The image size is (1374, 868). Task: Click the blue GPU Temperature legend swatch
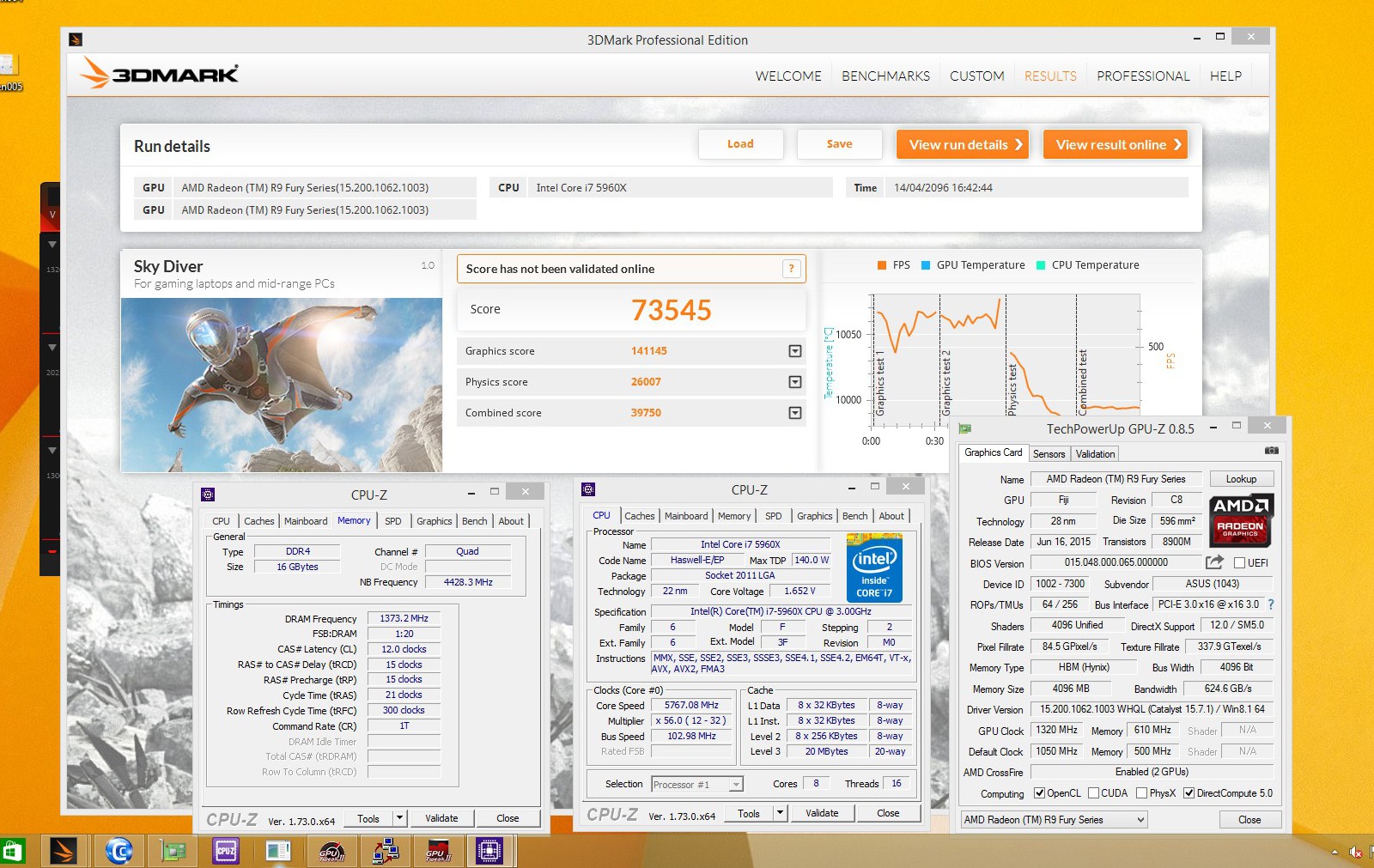[926, 265]
